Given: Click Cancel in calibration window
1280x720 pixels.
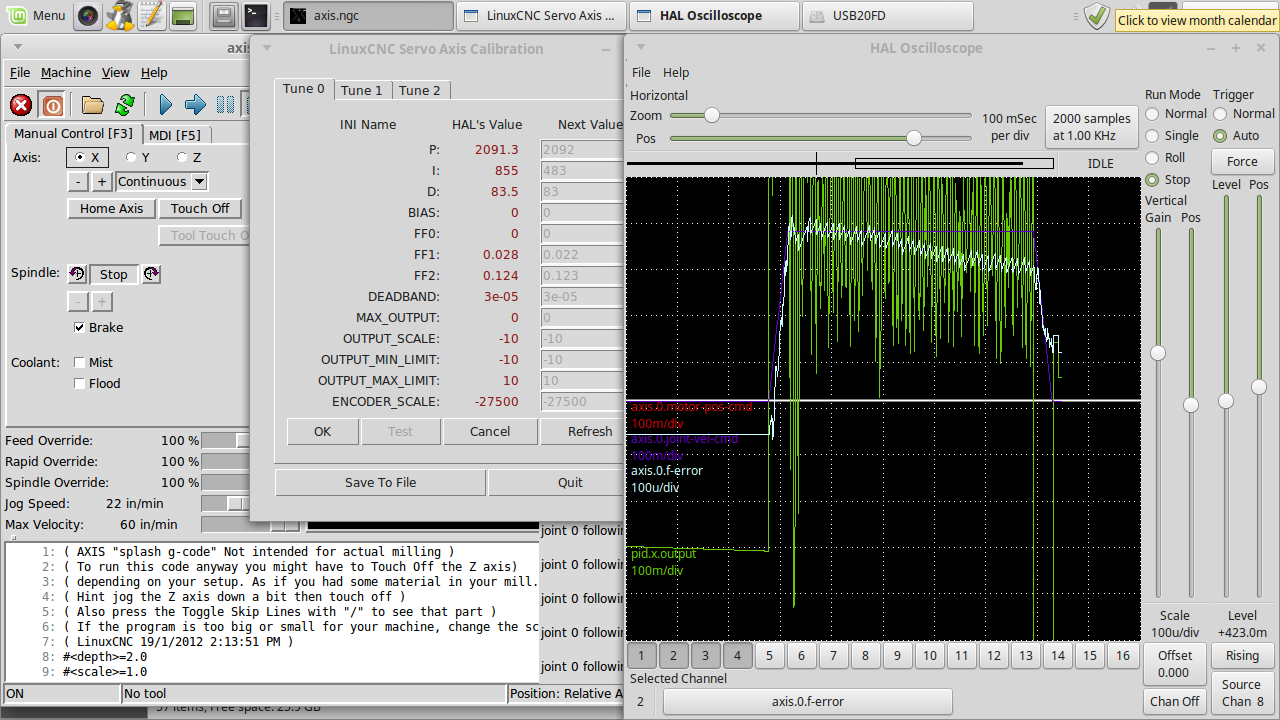Looking at the screenshot, I should click(x=490, y=431).
